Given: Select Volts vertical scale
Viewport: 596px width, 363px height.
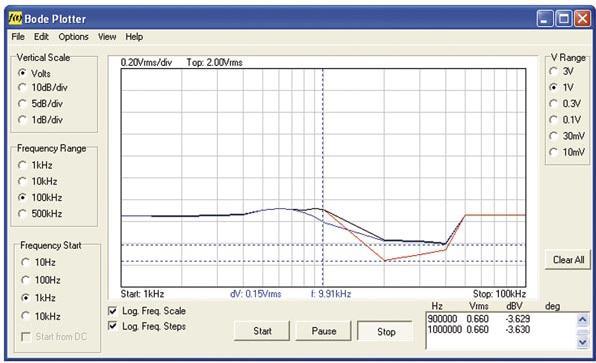Looking at the screenshot, I should (22, 73).
